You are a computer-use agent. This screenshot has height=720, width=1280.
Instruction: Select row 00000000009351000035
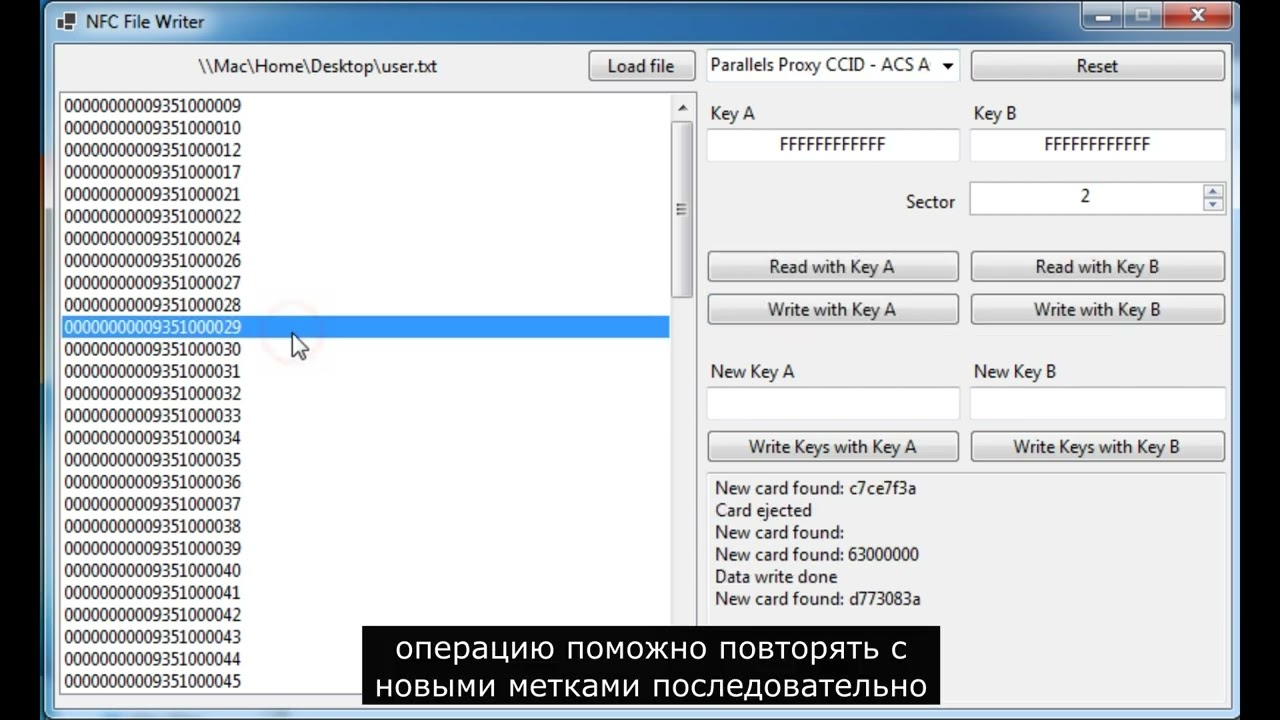point(365,460)
